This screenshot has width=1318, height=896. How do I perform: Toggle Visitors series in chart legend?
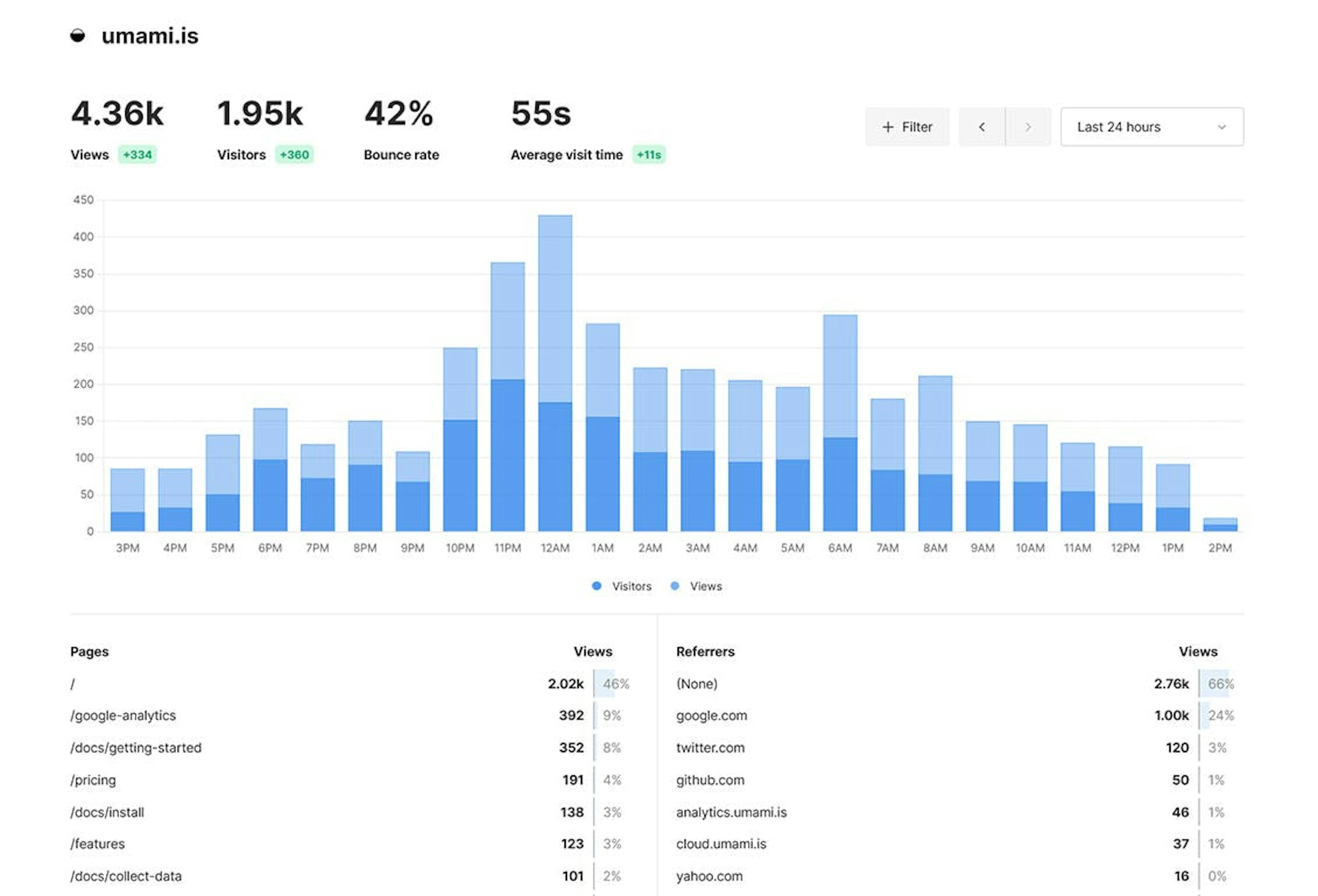pyautogui.click(x=622, y=586)
